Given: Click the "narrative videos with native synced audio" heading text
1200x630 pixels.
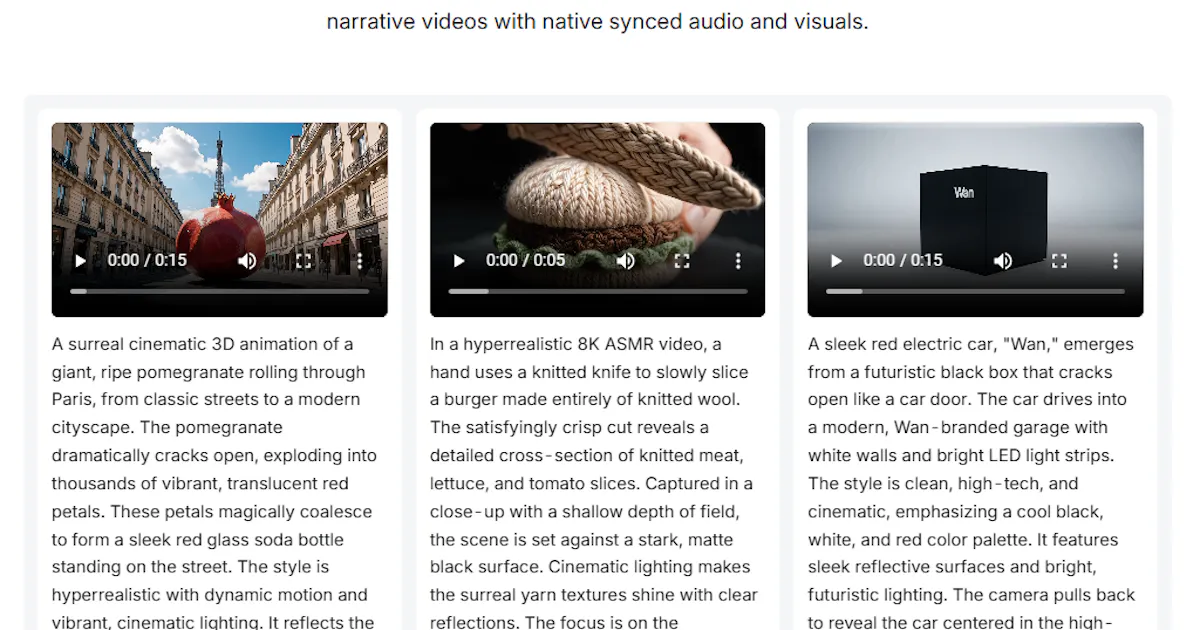Looking at the screenshot, I should tap(598, 21).
